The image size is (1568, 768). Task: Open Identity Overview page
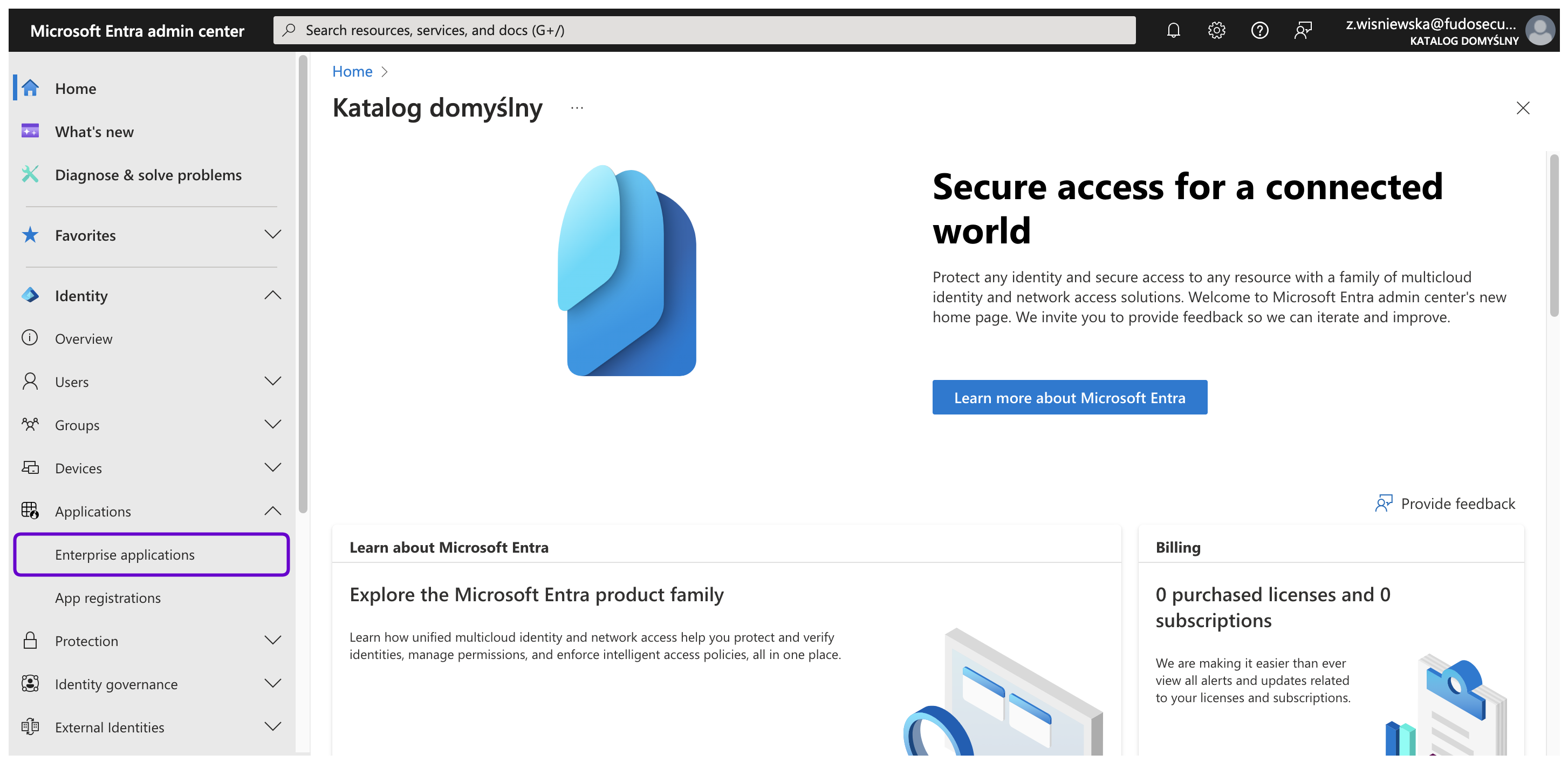click(84, 338)
